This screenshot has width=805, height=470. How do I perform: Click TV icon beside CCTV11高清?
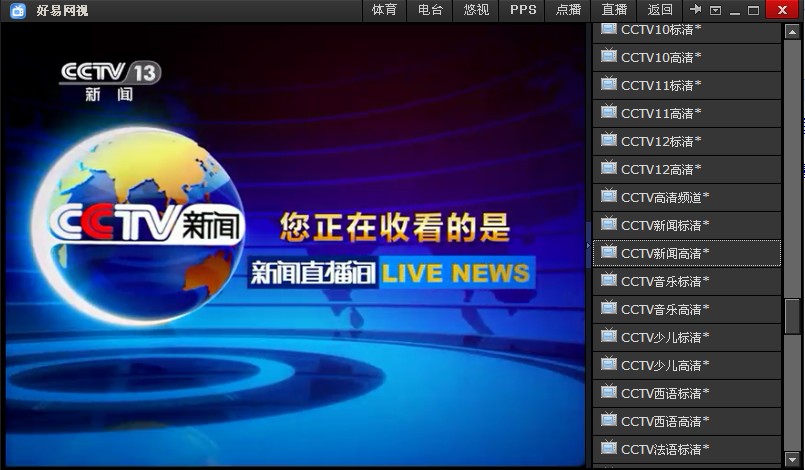point(608,111)
